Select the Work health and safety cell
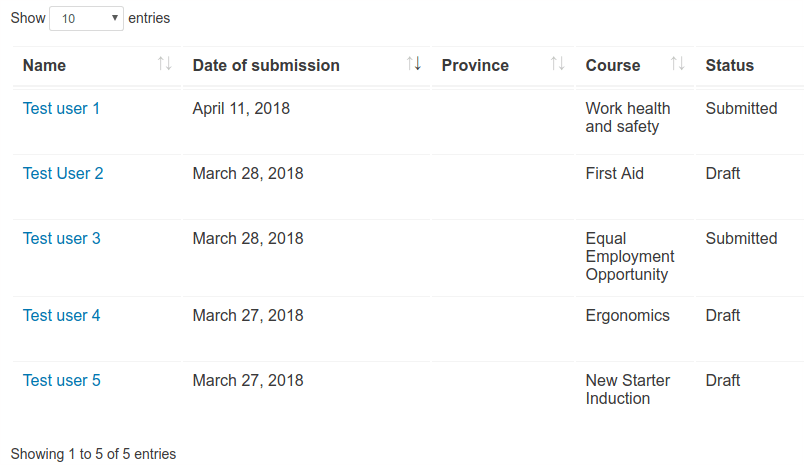Image resolution: width=804 pixels, height=472 pixels. pos(628,117)
